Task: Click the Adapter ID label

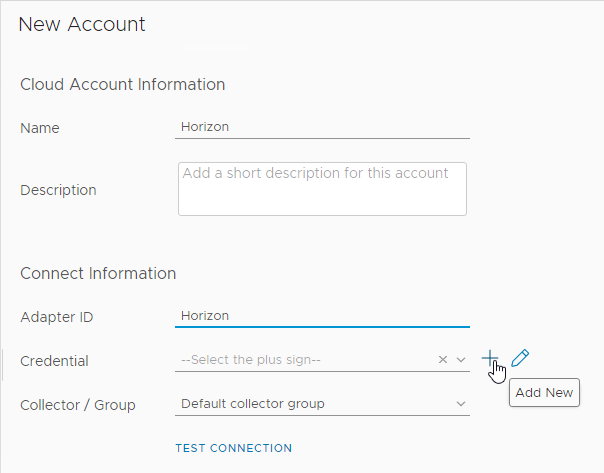Action: (57, 317)
